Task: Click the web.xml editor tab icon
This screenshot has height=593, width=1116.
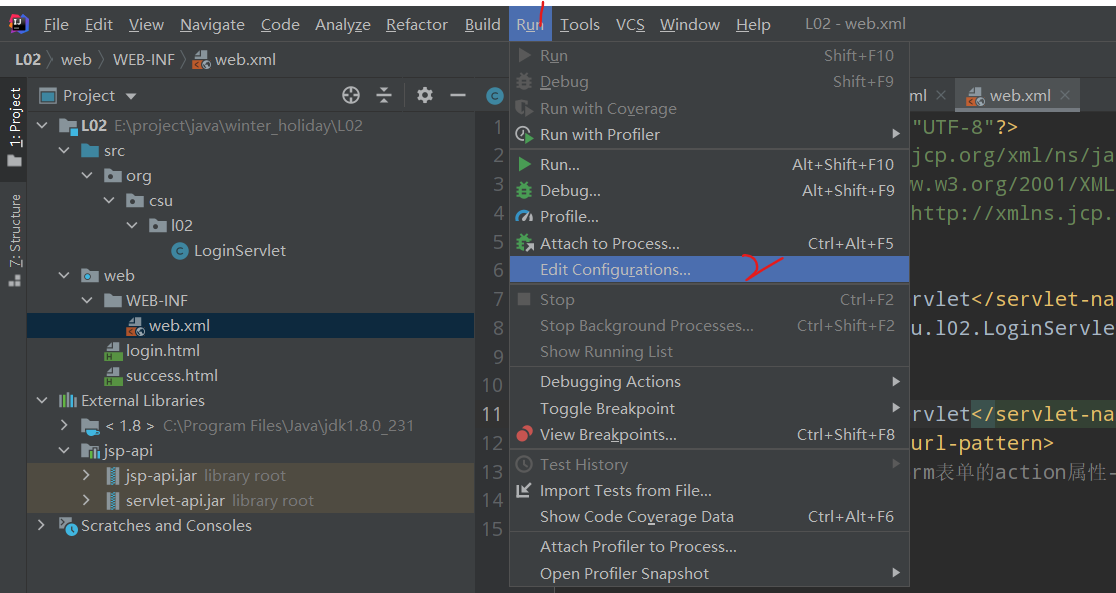Action: [x=974, y=96]
